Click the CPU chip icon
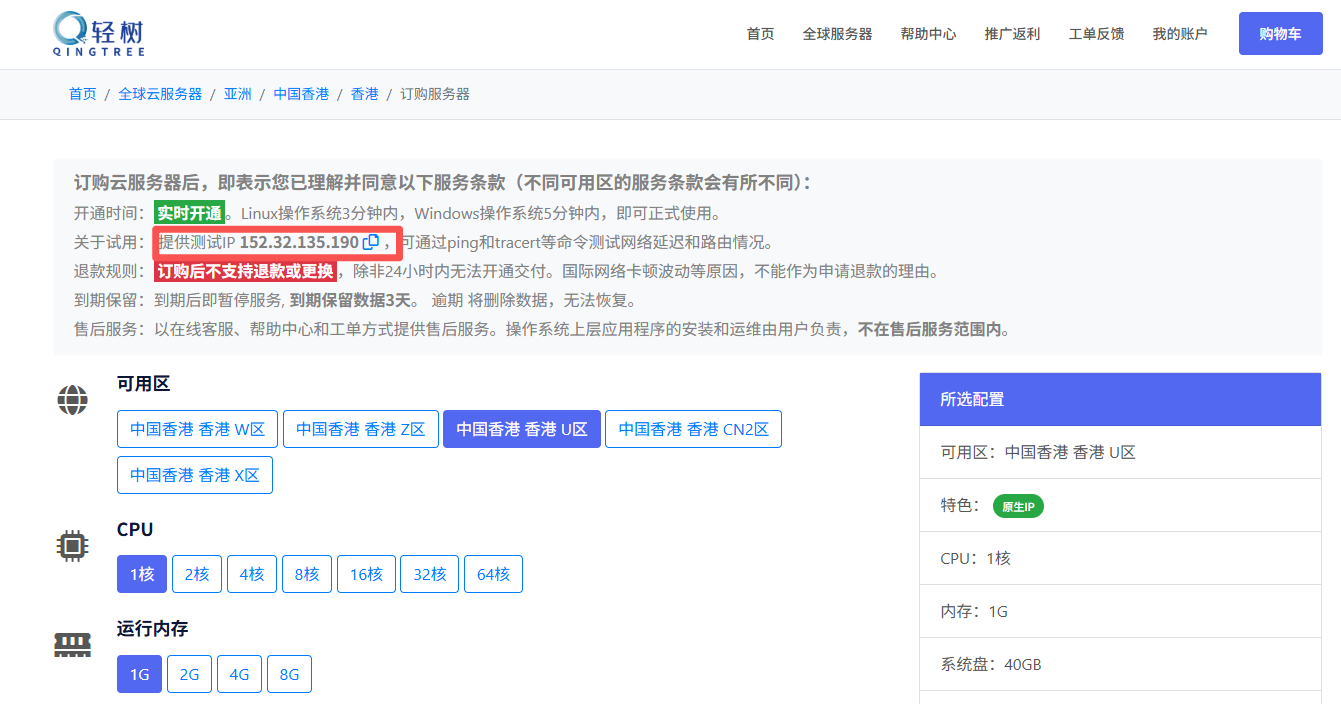This screenshot has height=704, width=1341. tap(72, 546)
